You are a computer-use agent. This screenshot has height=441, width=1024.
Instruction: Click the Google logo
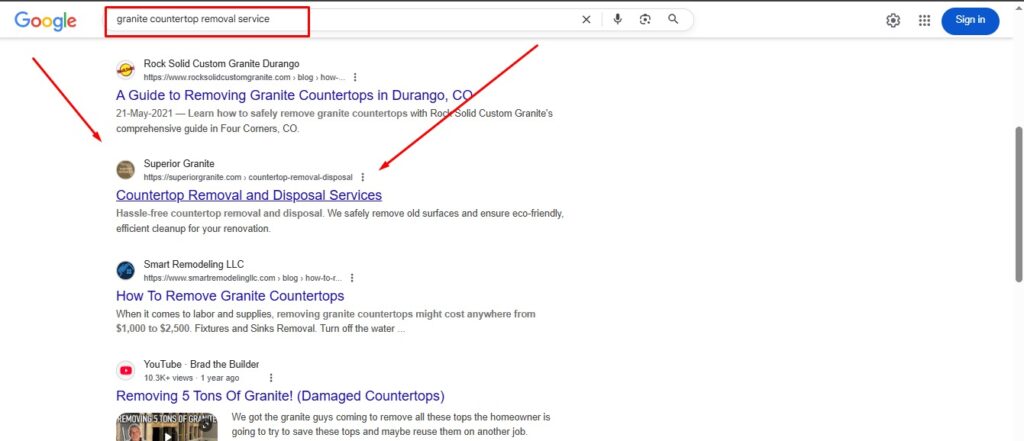(45, 21)
